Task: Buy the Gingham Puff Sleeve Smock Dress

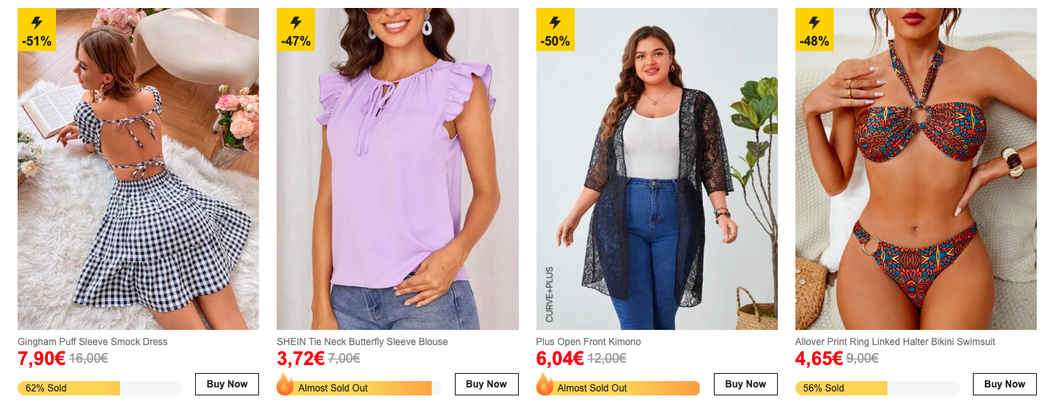Action: pos(227,384)
